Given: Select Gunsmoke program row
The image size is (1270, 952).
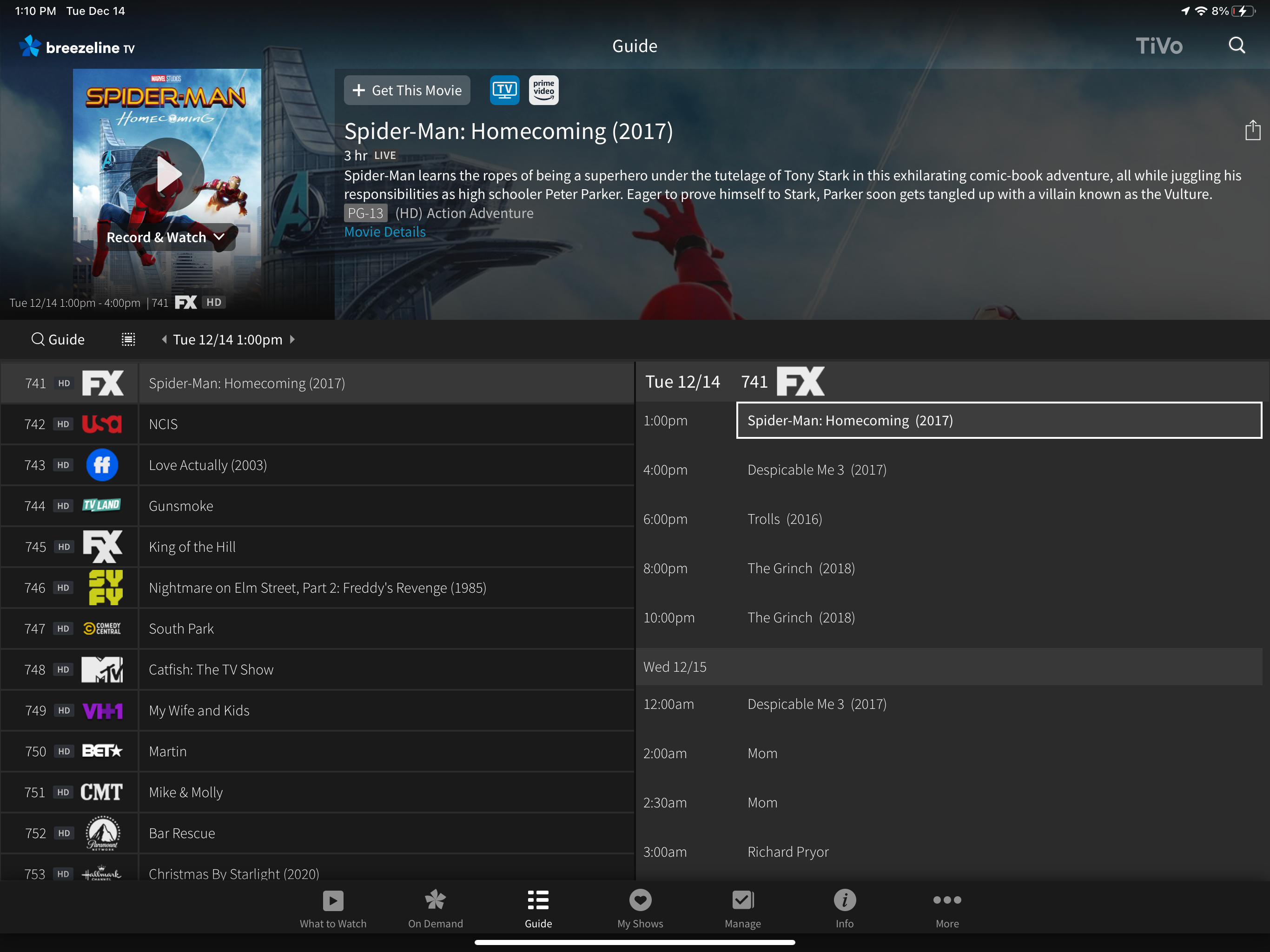Looking at the screenshot, I should (x=386, y=506).
